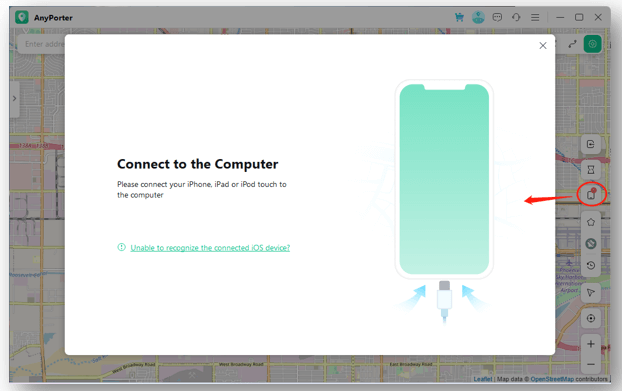The width and height of the screenshot is (622, 391).
Task: Open the hamburger main menu
Action: click(x=535, y=17)
